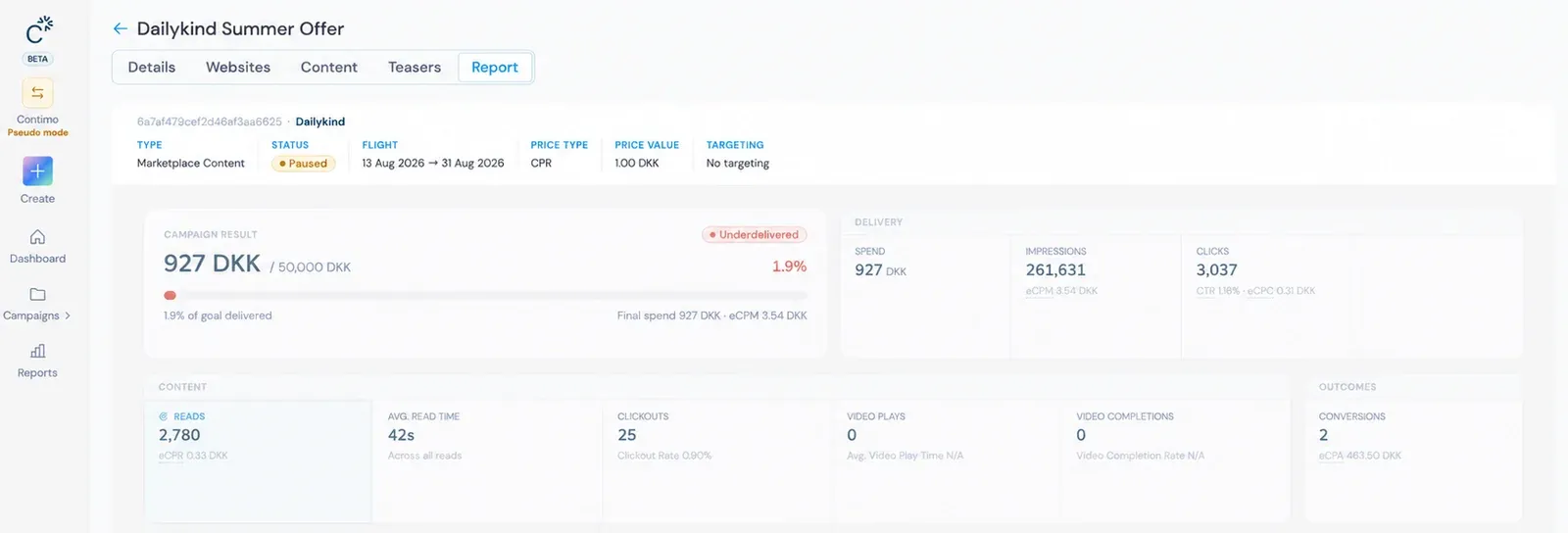Click the Impressions value 261,631

1055,270
